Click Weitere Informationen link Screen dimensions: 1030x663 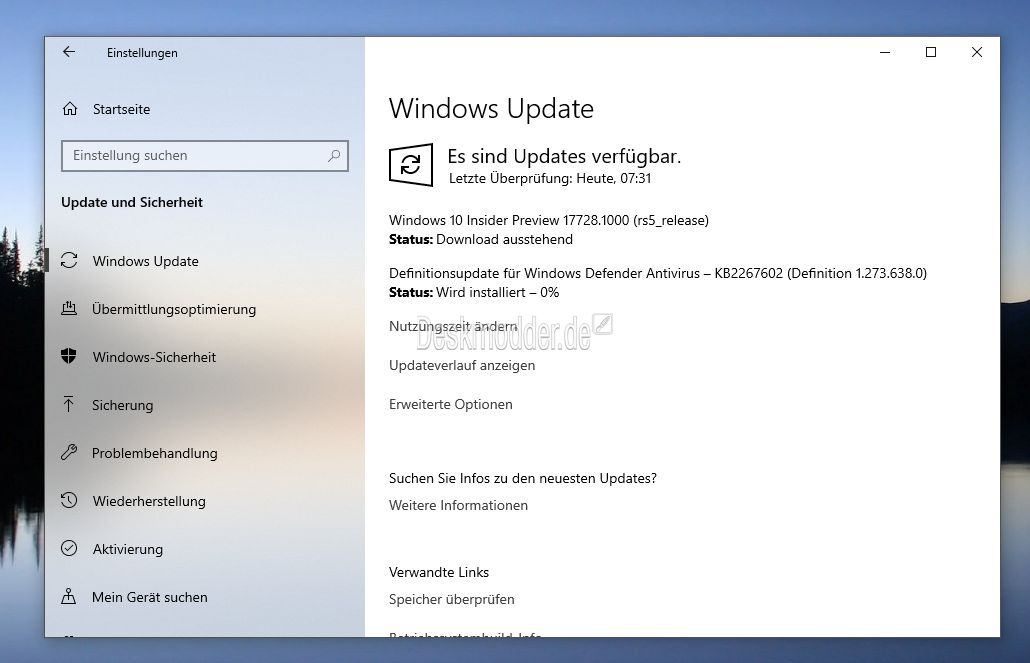click(458, 505)
